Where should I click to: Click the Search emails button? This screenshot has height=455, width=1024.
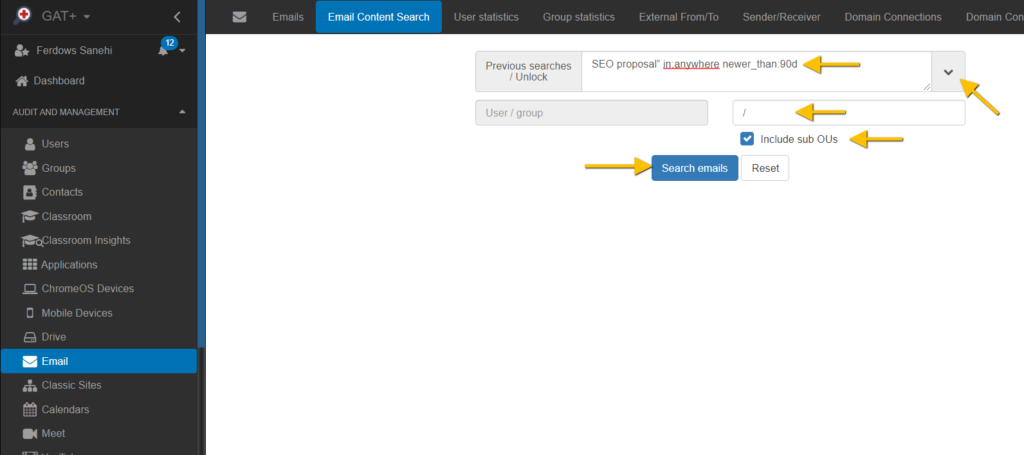(695, 168)
